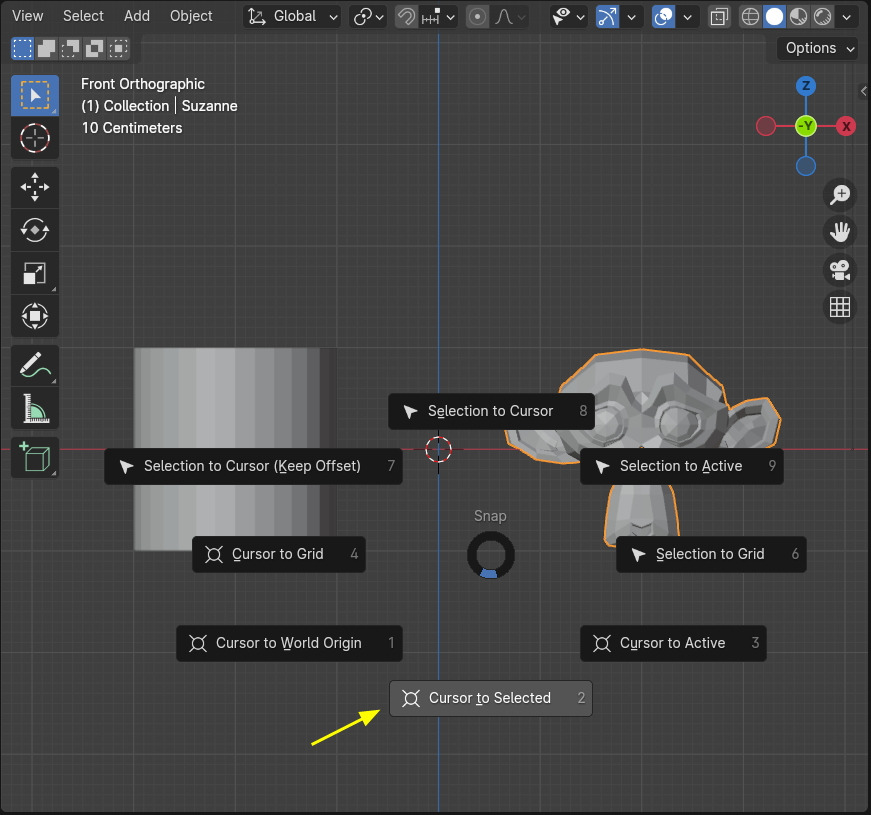Choose Selection to Grid
Viewport: 871px width, 815px height.
[x=712, y=554]
